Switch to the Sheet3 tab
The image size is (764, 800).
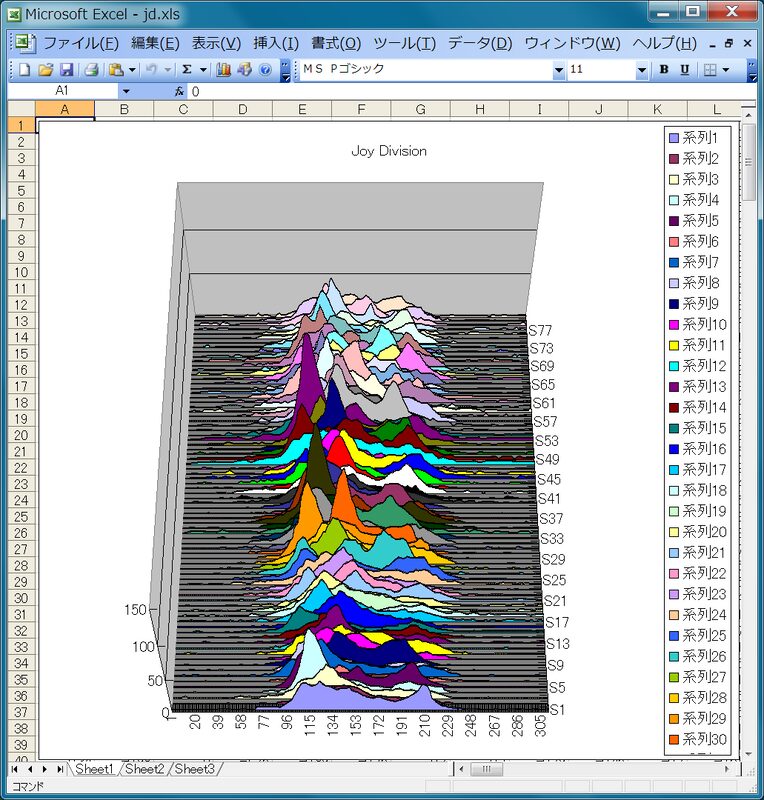(x=194, y=769)
